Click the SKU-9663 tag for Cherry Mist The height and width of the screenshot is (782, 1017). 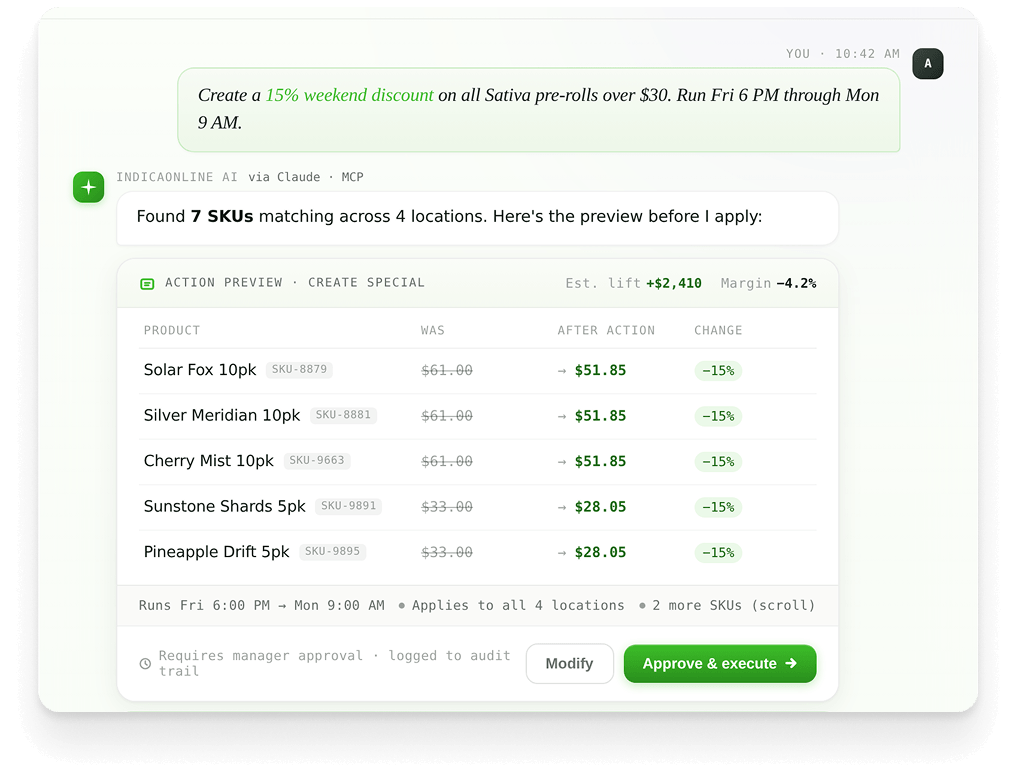tap(317, 461)
